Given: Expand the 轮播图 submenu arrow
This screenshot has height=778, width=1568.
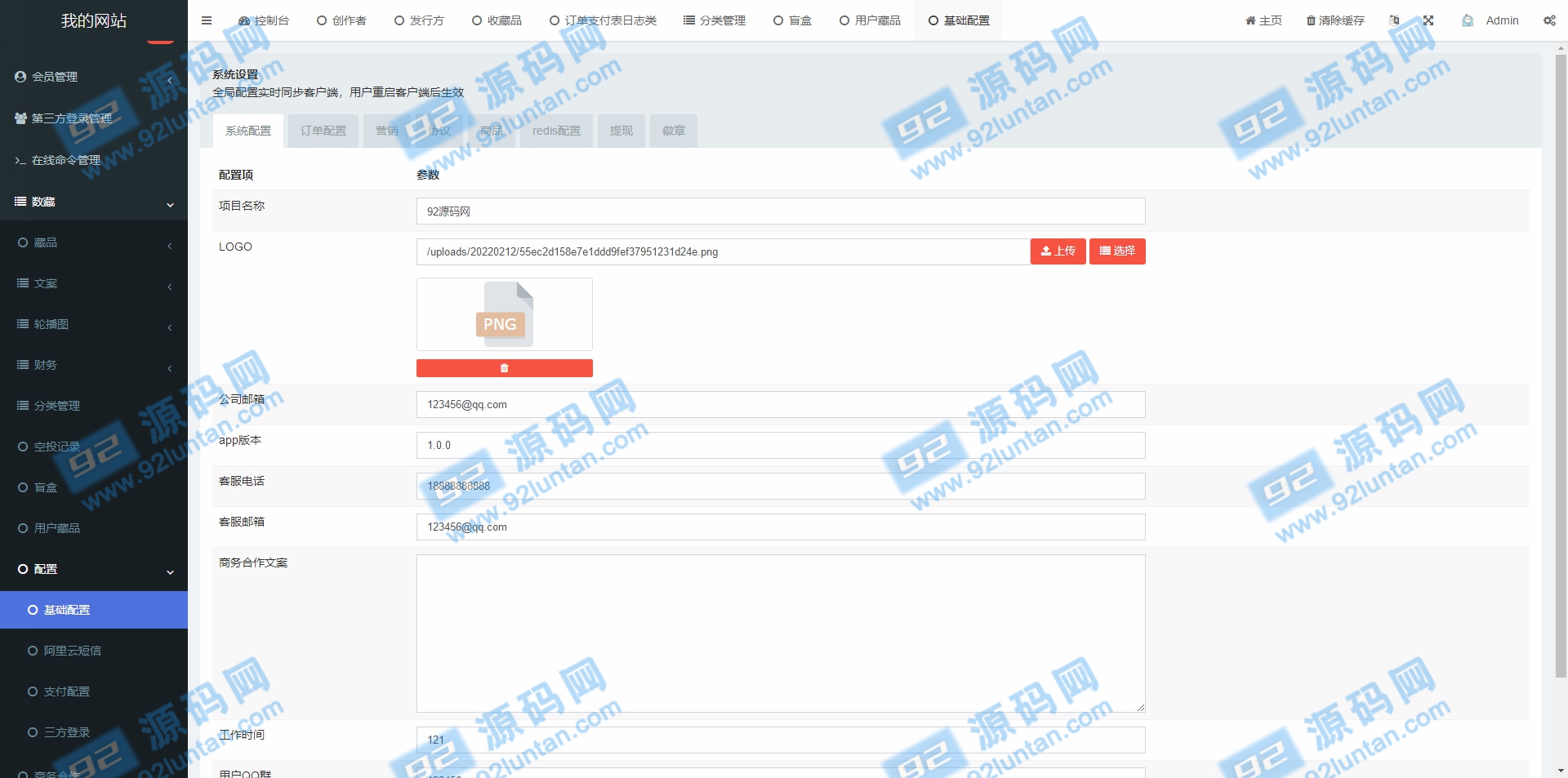Looking at the screenshot, I should (x=169, y=327).
